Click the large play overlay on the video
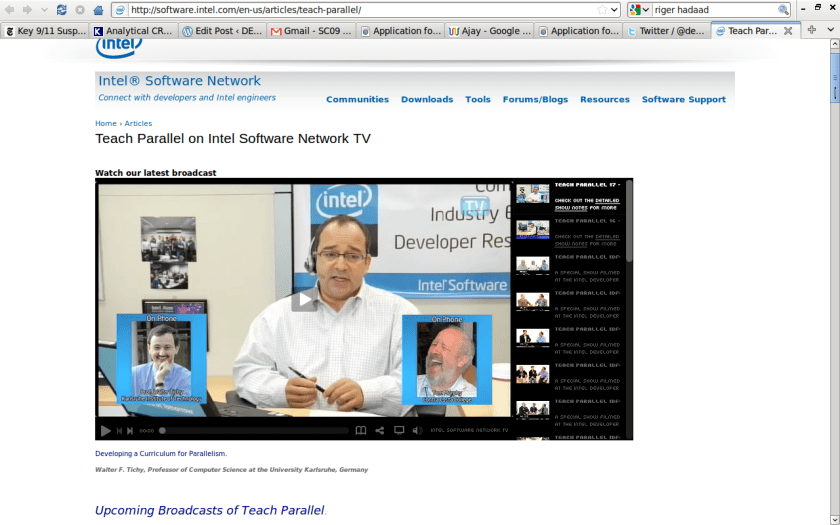This screenshot has width=840, height=525. (x=304, y=300)
